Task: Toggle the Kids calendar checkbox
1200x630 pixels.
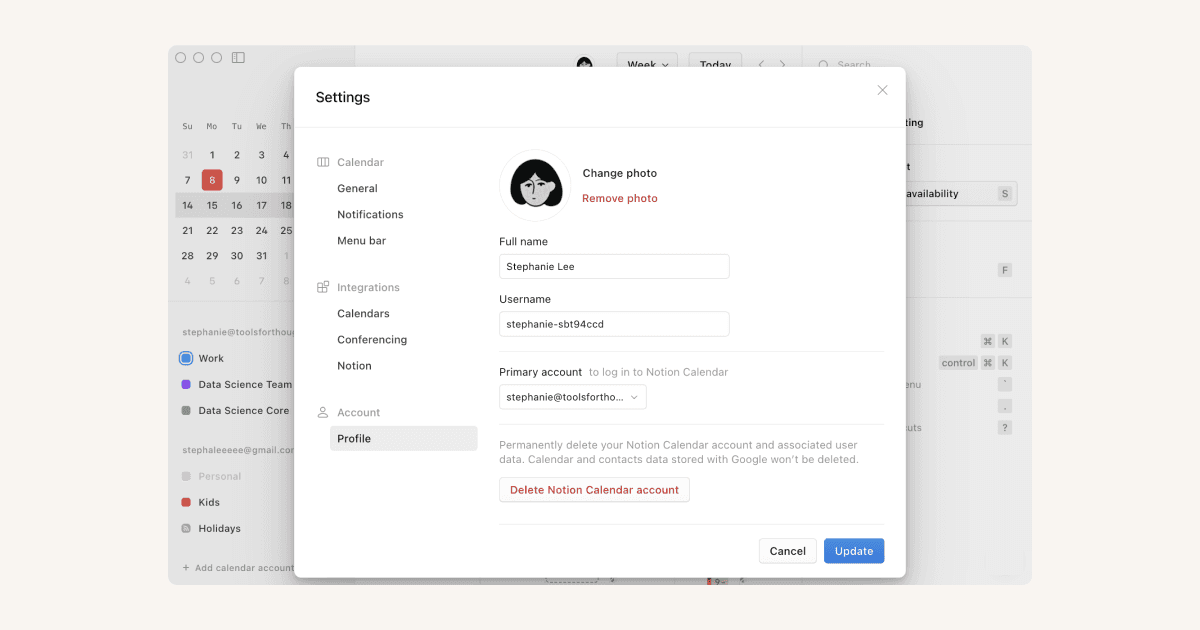Action: (x=186, y=502)
